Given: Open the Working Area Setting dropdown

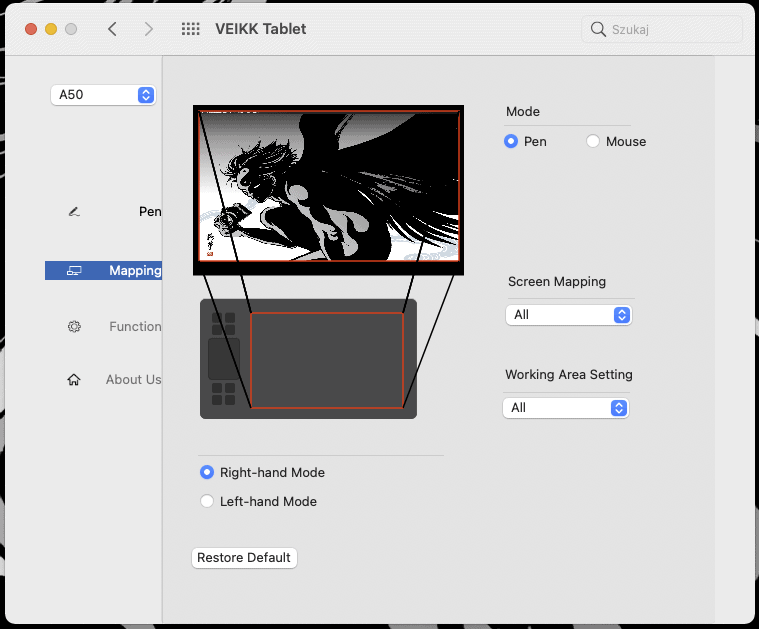Looking at the screenshot, I should coord(566,408).
